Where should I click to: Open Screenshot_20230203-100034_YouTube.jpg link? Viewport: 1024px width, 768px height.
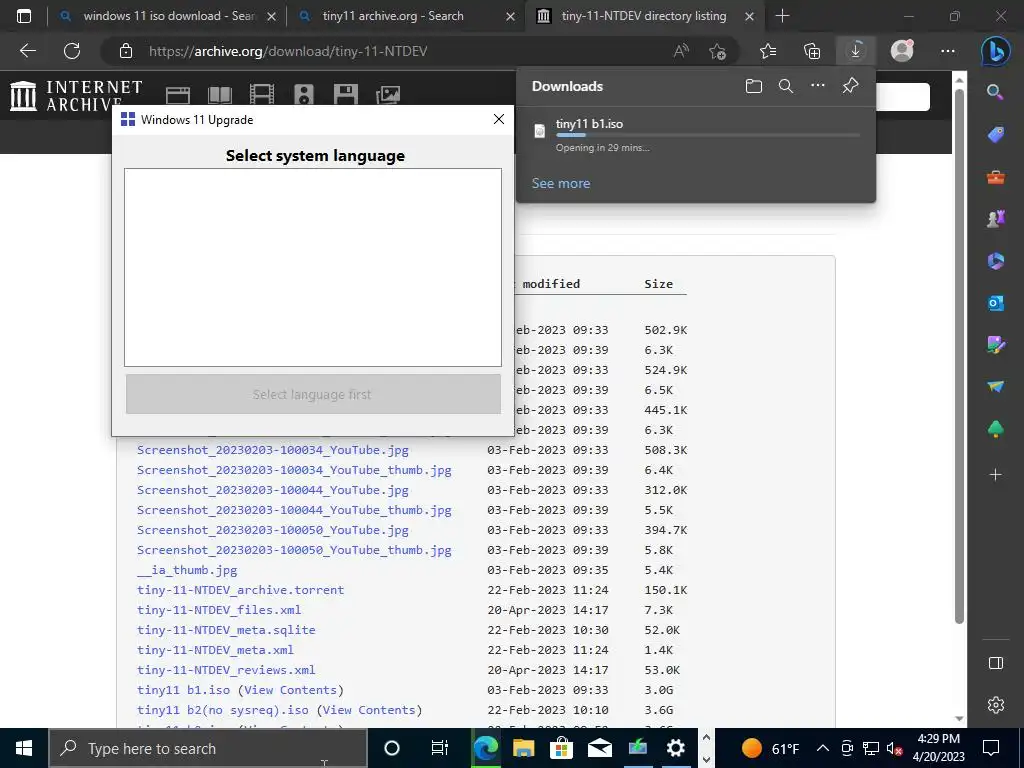click(x=273, y=450)
